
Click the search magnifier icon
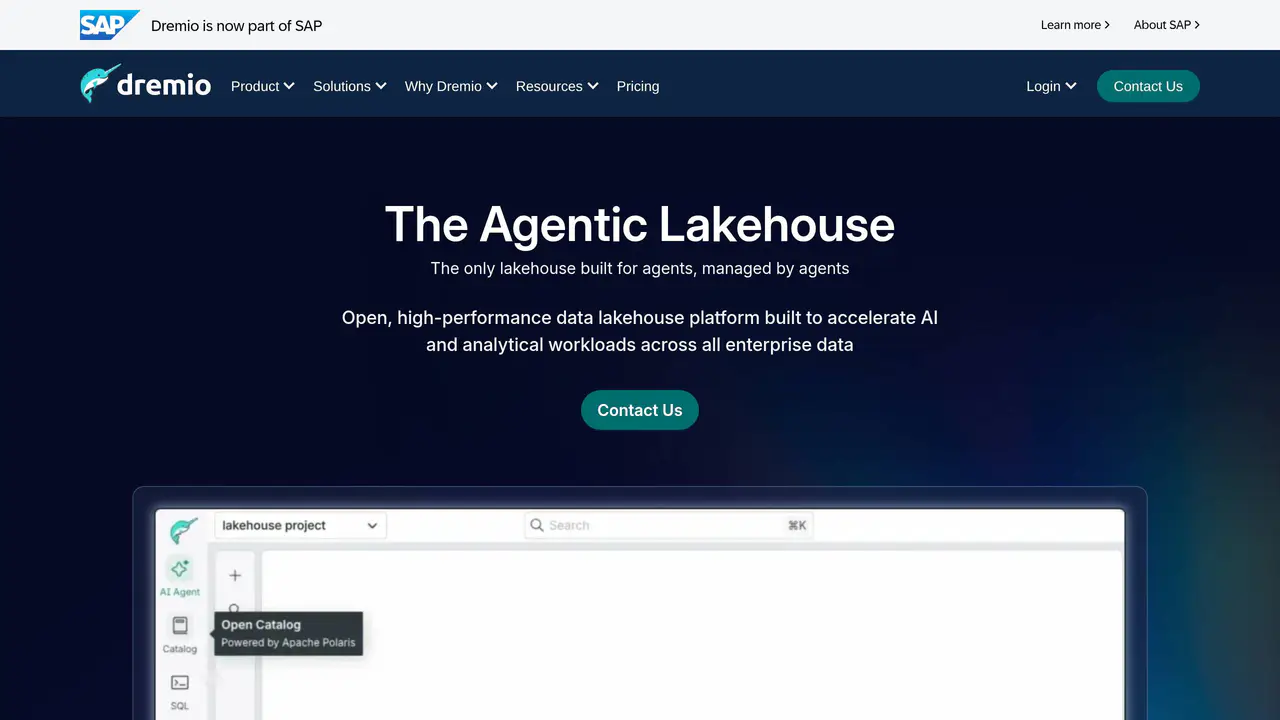point(537,525)
